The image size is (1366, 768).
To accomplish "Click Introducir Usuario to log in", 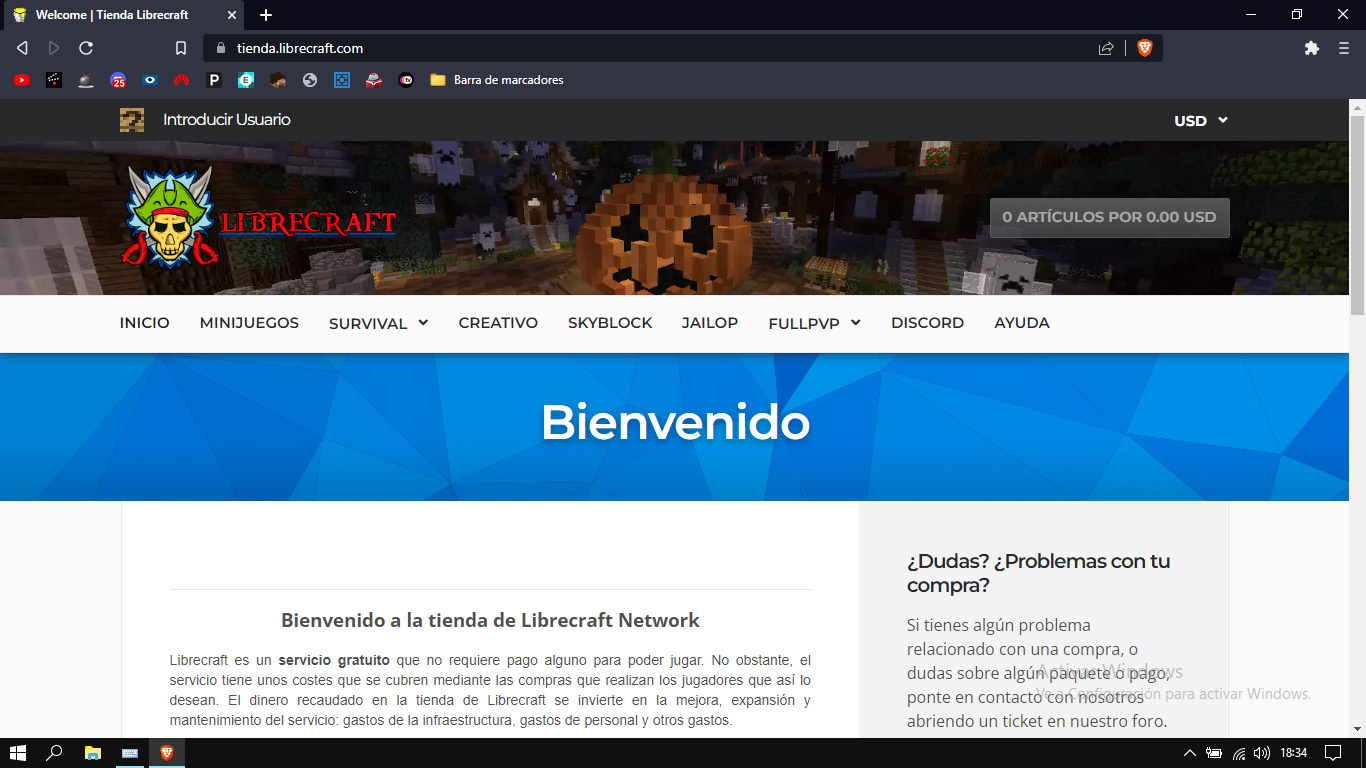I will coord(227,120).
